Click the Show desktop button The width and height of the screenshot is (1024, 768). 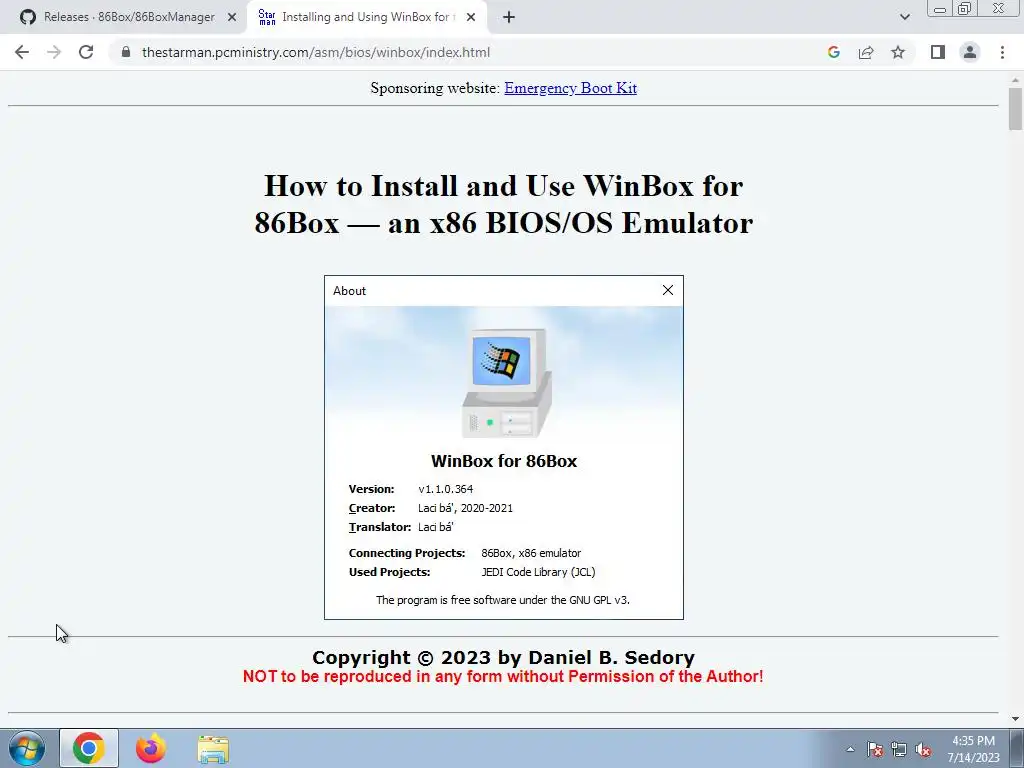pos(1017,748)
